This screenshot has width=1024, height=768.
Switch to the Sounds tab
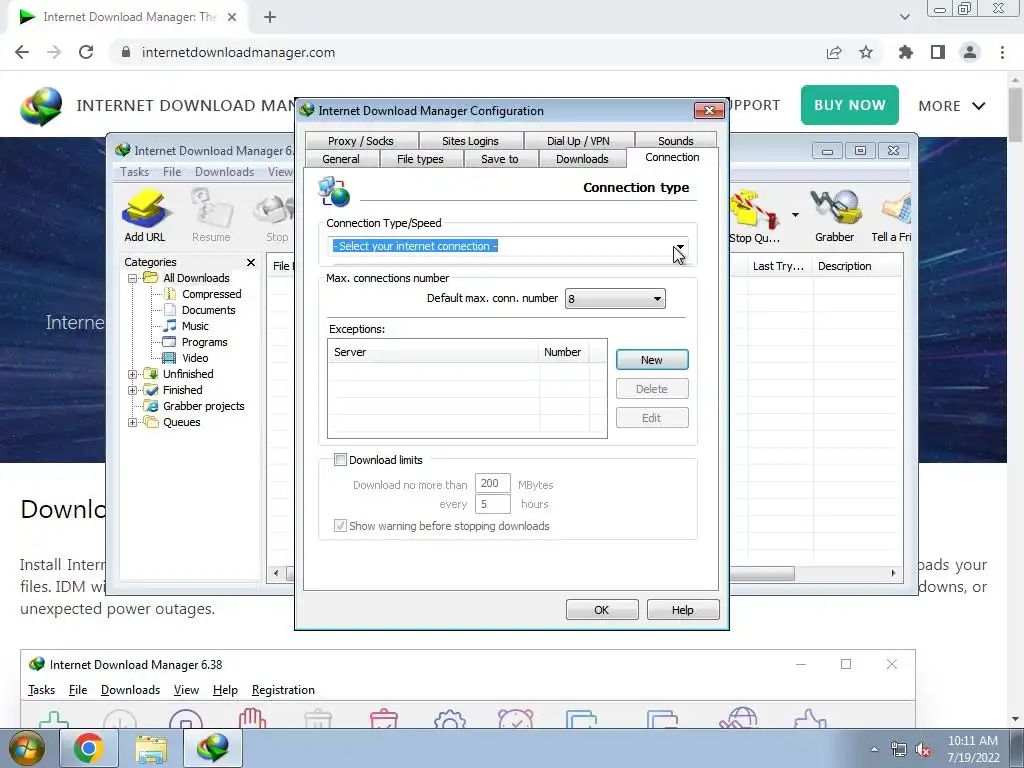coord(676,141)
